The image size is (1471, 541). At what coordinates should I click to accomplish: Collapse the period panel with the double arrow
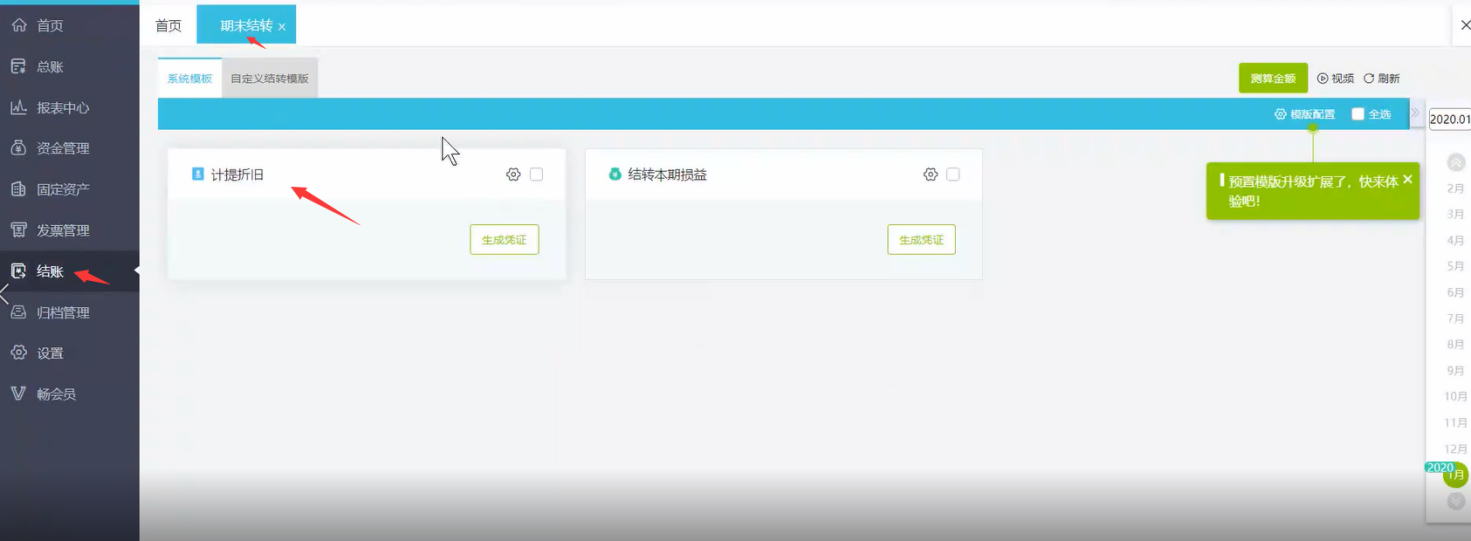tap(1415, 113)
